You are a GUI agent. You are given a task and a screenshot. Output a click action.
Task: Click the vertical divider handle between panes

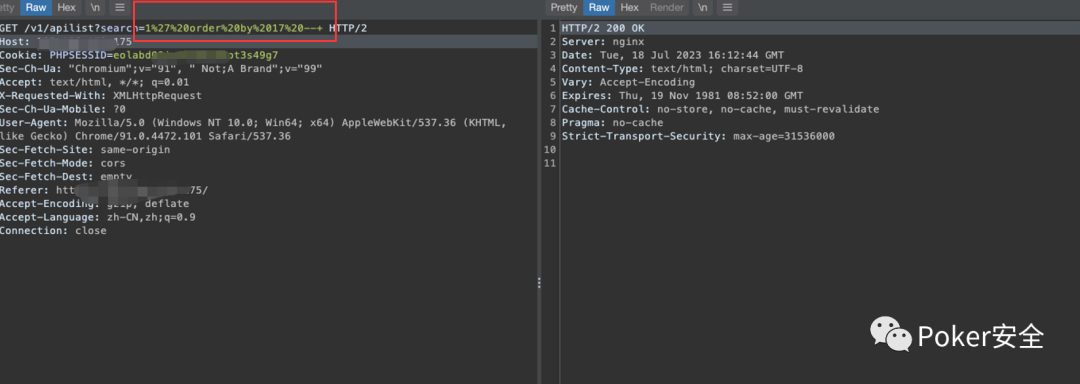click(x=539, y=283)
